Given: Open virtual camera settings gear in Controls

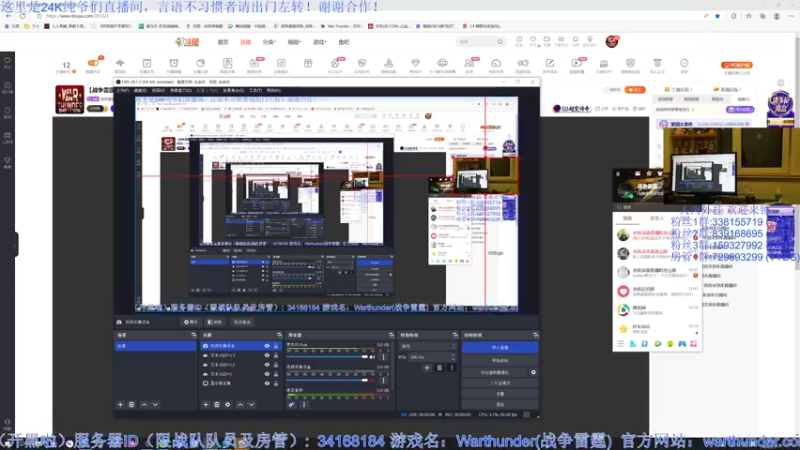Looking at the screenshot, I should [x=533, y=372].
